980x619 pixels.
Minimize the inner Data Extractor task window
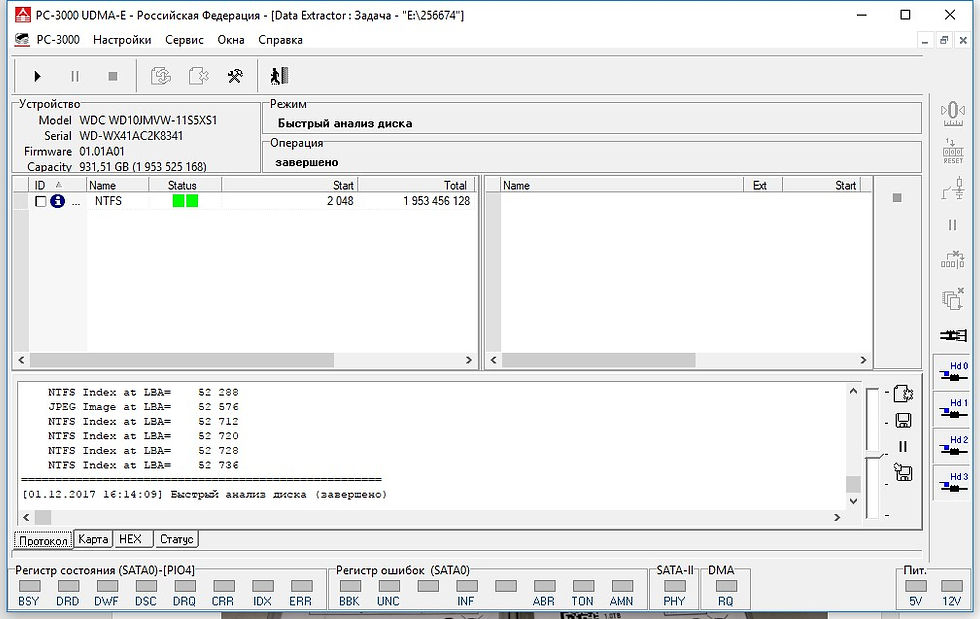(x=925, y=40)
